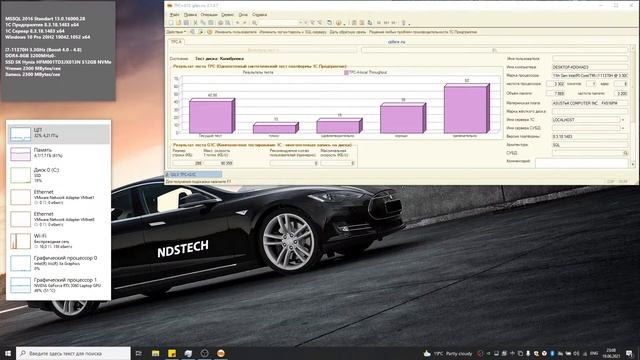This screenshot has width=640, height=360.
Task: Open the notification center icon
Action: pos(629,353)
